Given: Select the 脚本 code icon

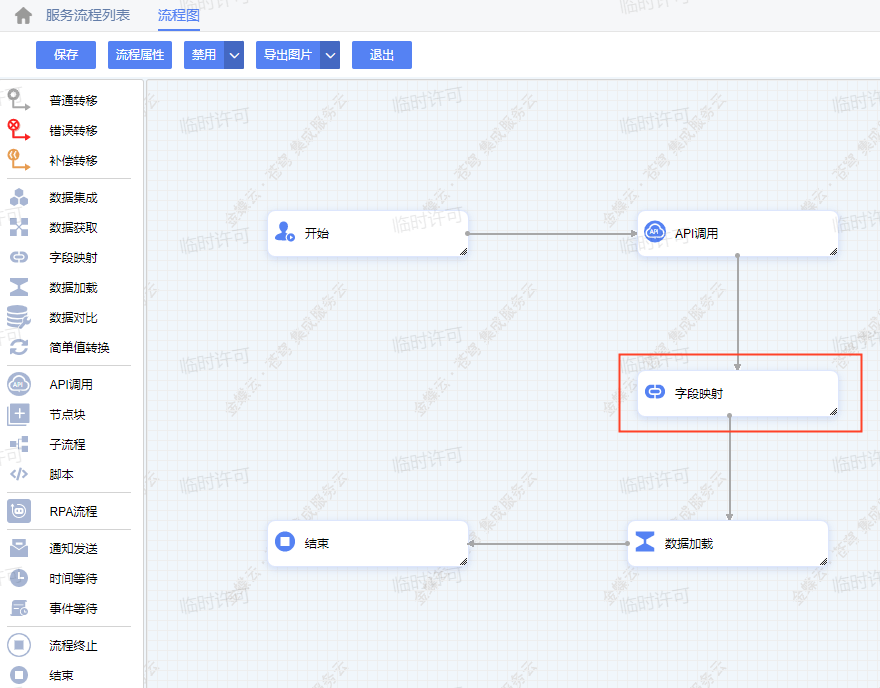Looking at the screenshot, I should click(x=19, y=474).
